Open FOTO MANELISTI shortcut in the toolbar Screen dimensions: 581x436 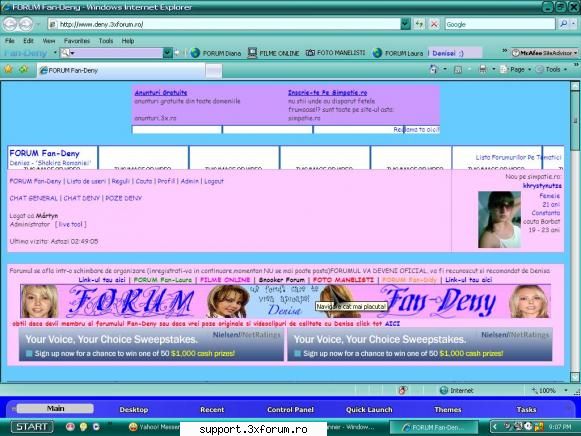coord(335,53)
